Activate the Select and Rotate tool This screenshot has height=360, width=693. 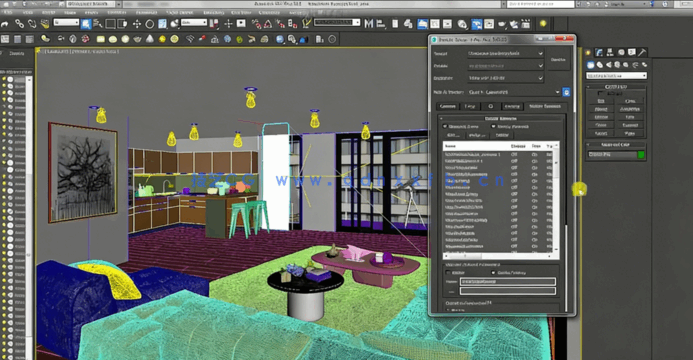click(150, 23)
